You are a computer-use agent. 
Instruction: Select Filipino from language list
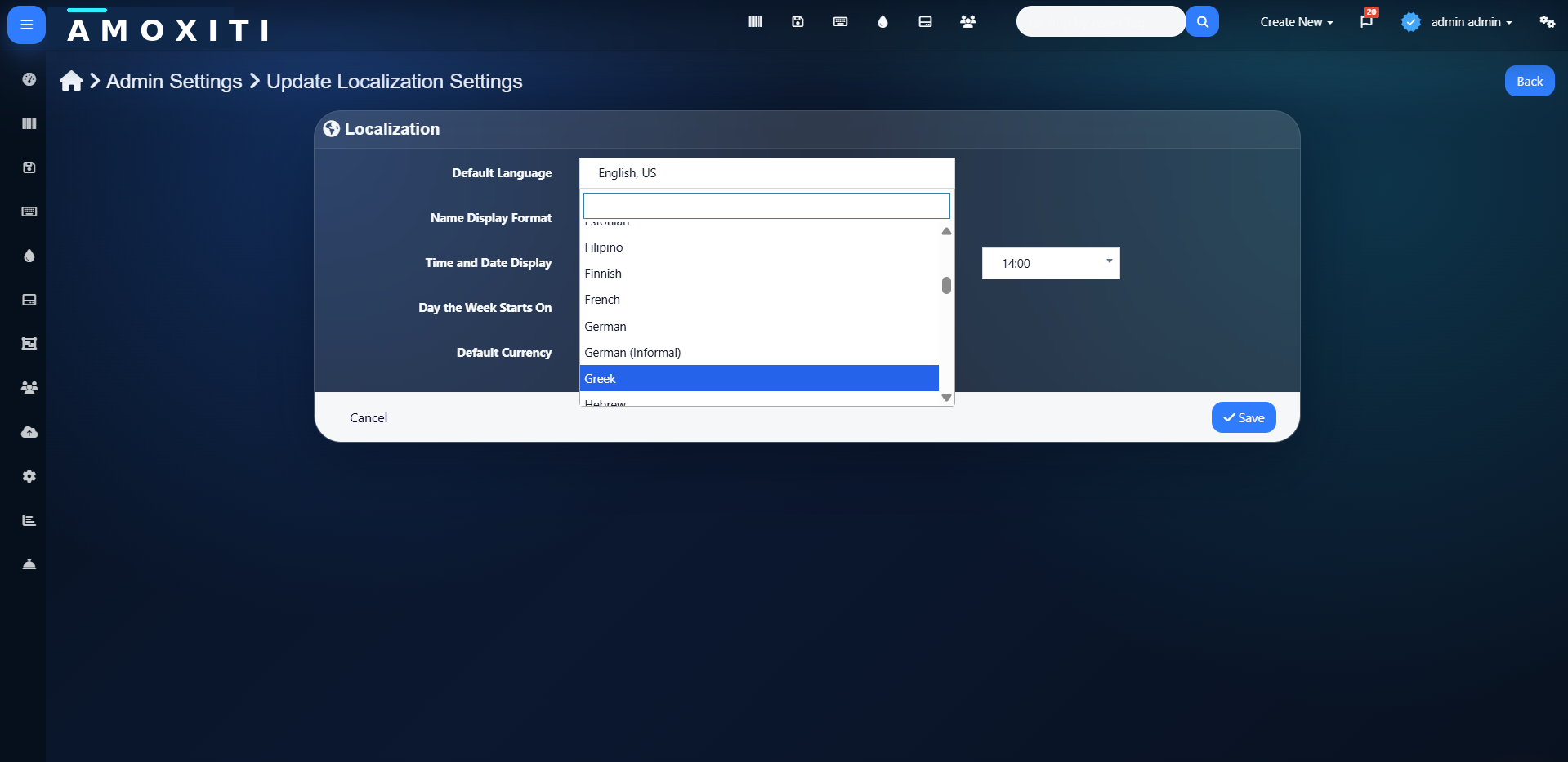point(759,247)
